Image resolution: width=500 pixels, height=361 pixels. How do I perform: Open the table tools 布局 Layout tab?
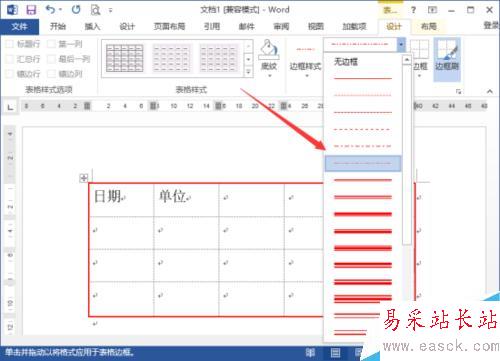428,26
